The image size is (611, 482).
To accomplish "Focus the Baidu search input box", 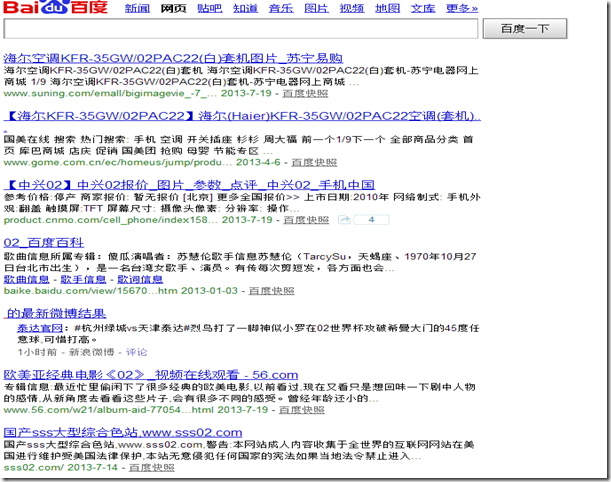I will click(241, 28).
